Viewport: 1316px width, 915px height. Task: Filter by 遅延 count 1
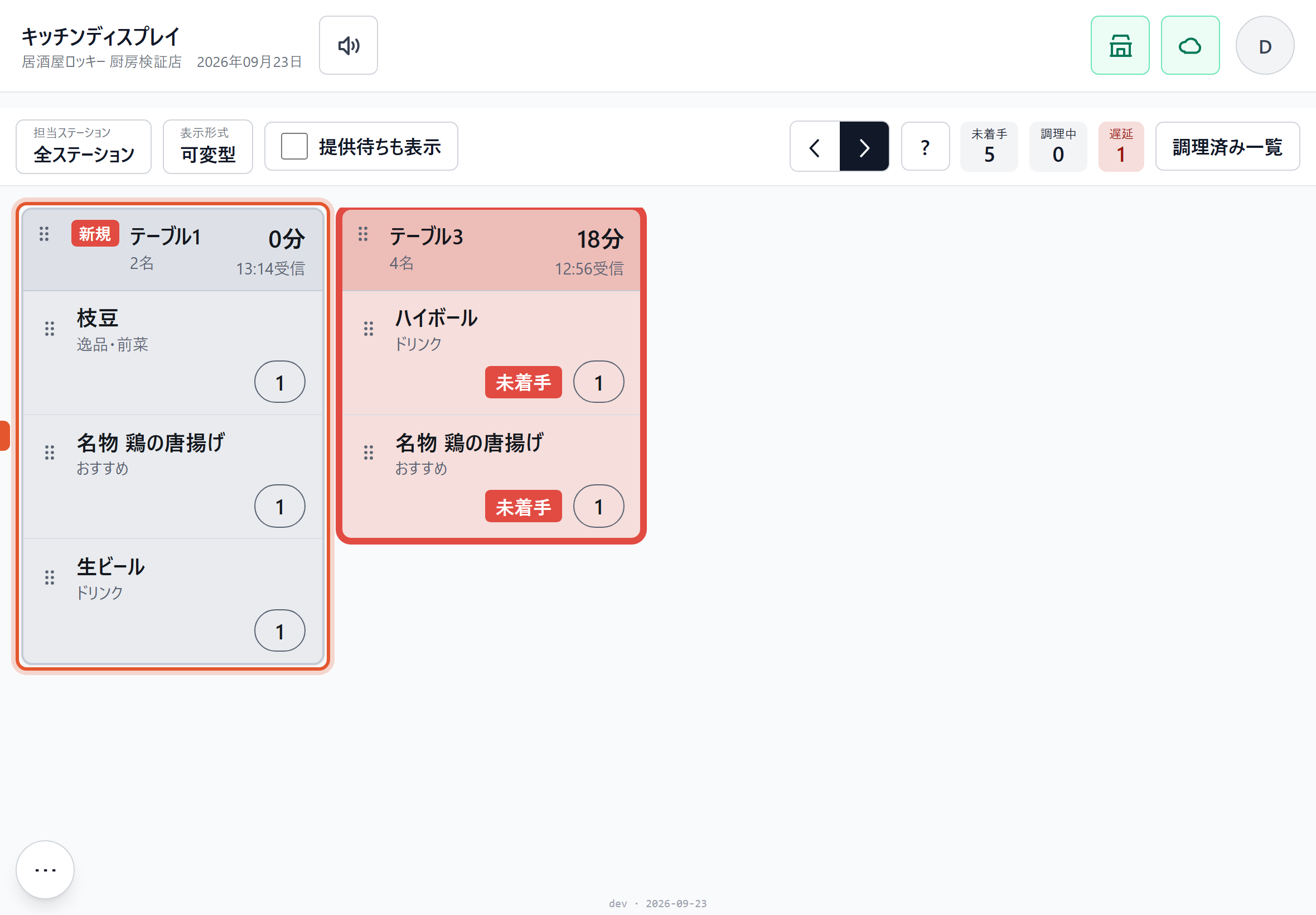point(1121,146)
